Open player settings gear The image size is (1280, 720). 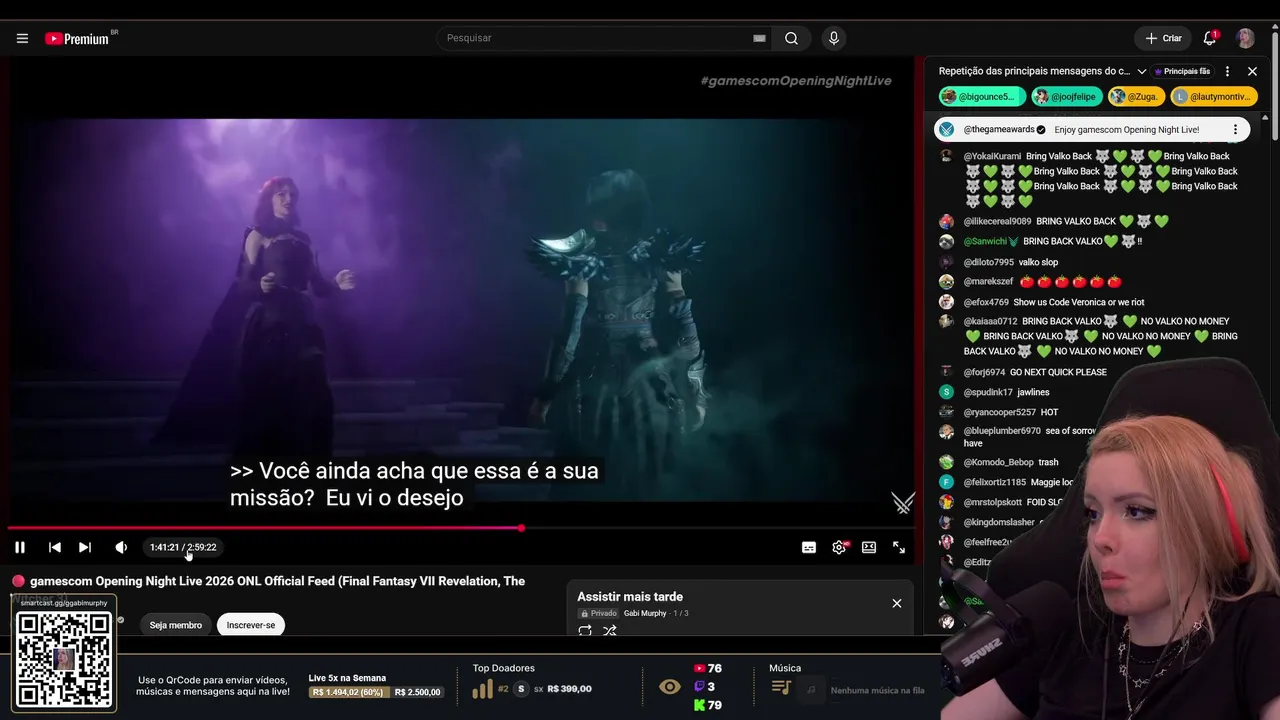(x=839, y=547)
